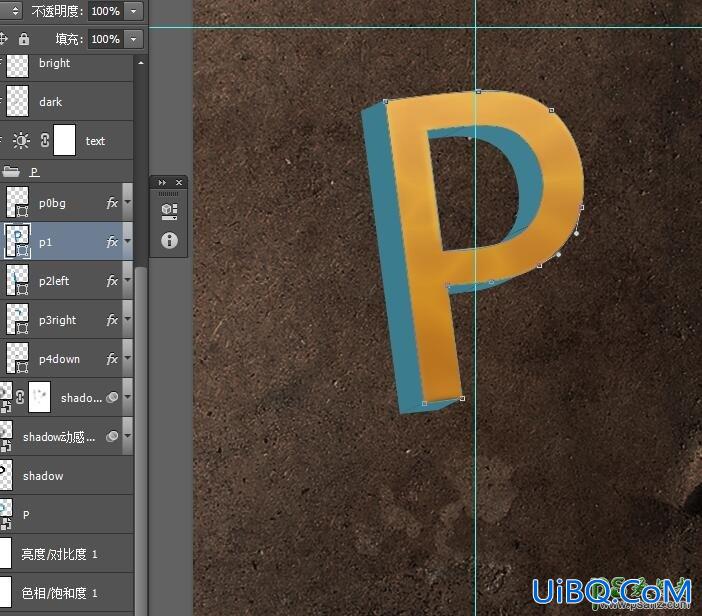Expand effects arrow on p0bg layer
The width and height of the screenshot is (702, 616).
coord(128,202)
